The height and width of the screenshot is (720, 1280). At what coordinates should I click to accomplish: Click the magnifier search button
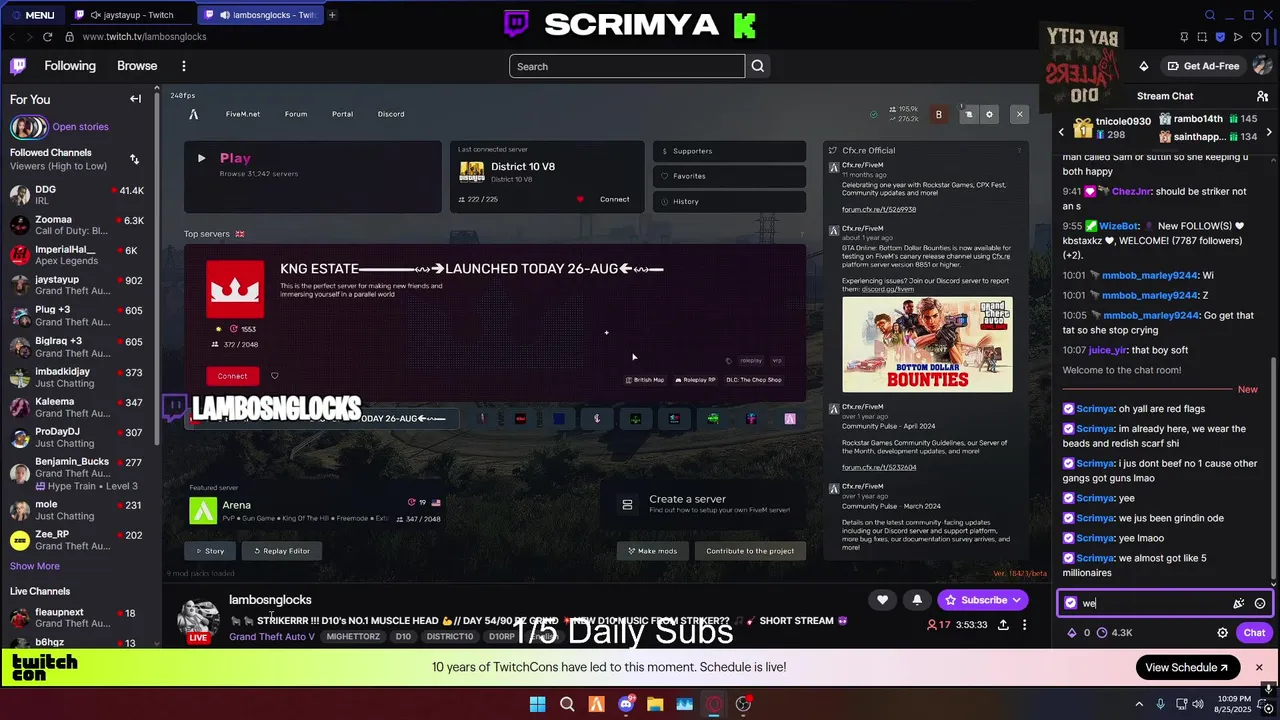click(758, 66)
